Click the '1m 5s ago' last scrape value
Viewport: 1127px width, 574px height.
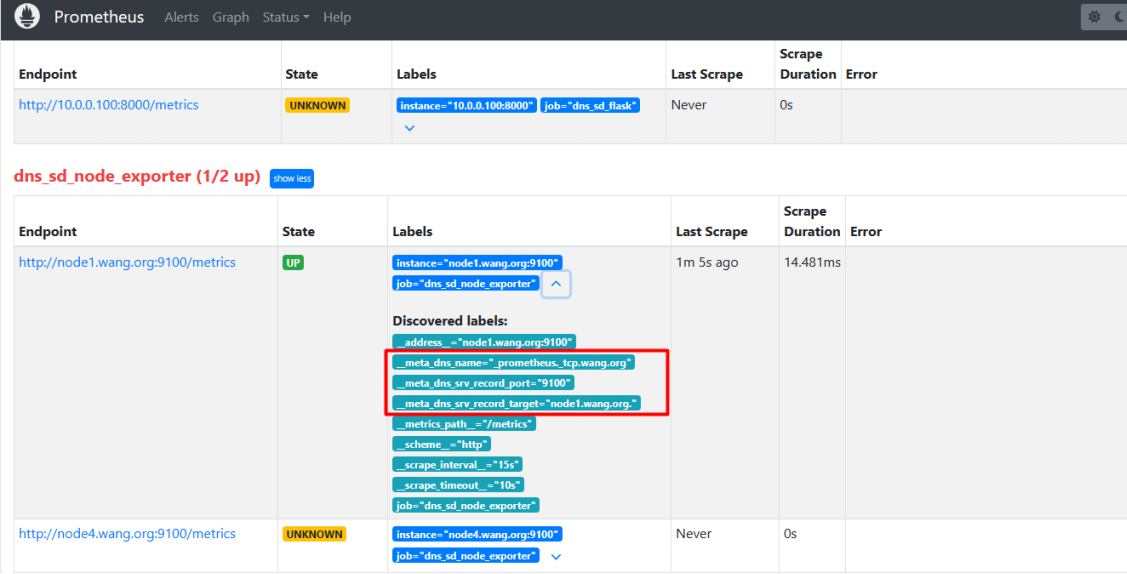(x=707, y=262)
